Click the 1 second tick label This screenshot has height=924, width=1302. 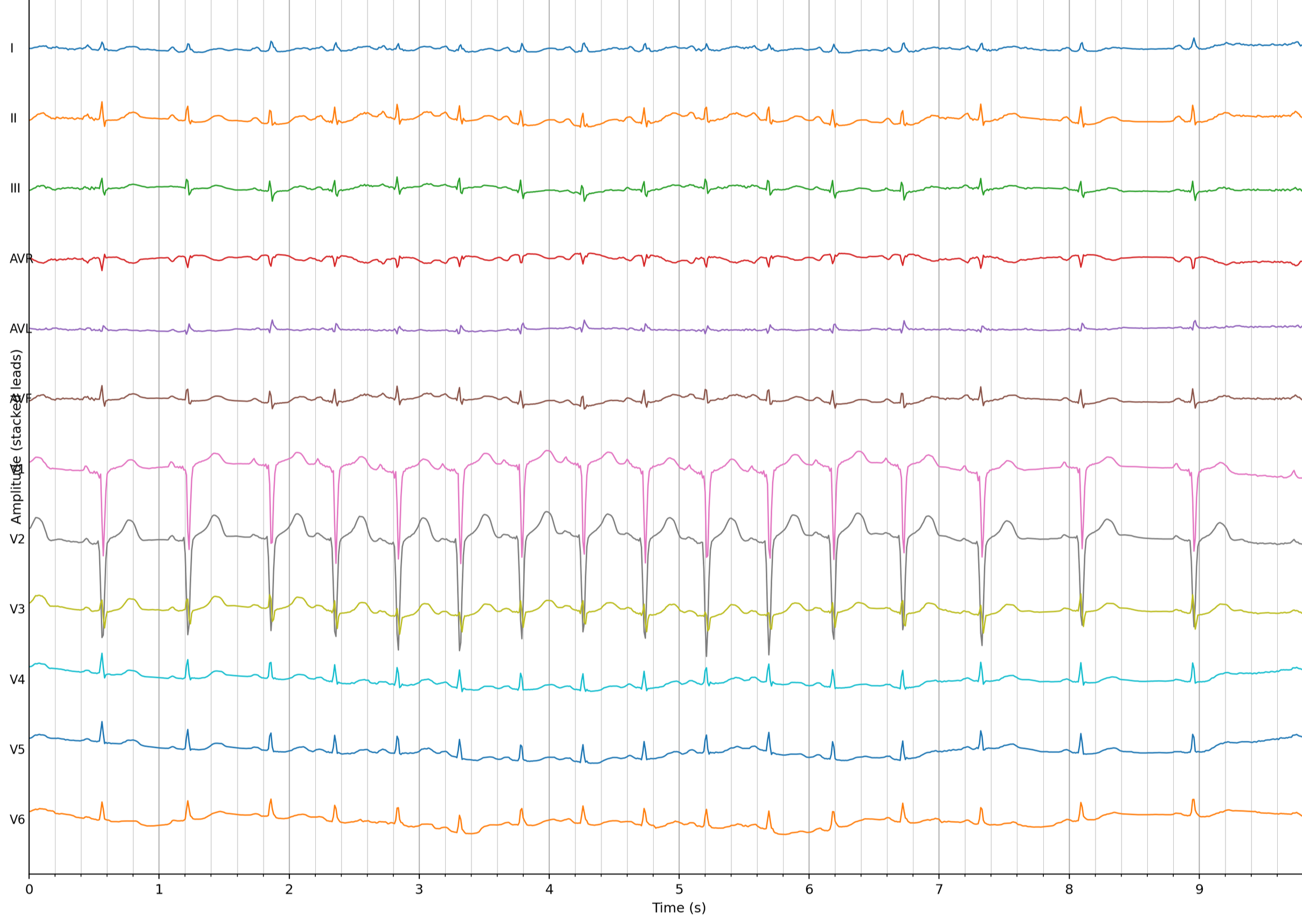[x=159, y=890]
